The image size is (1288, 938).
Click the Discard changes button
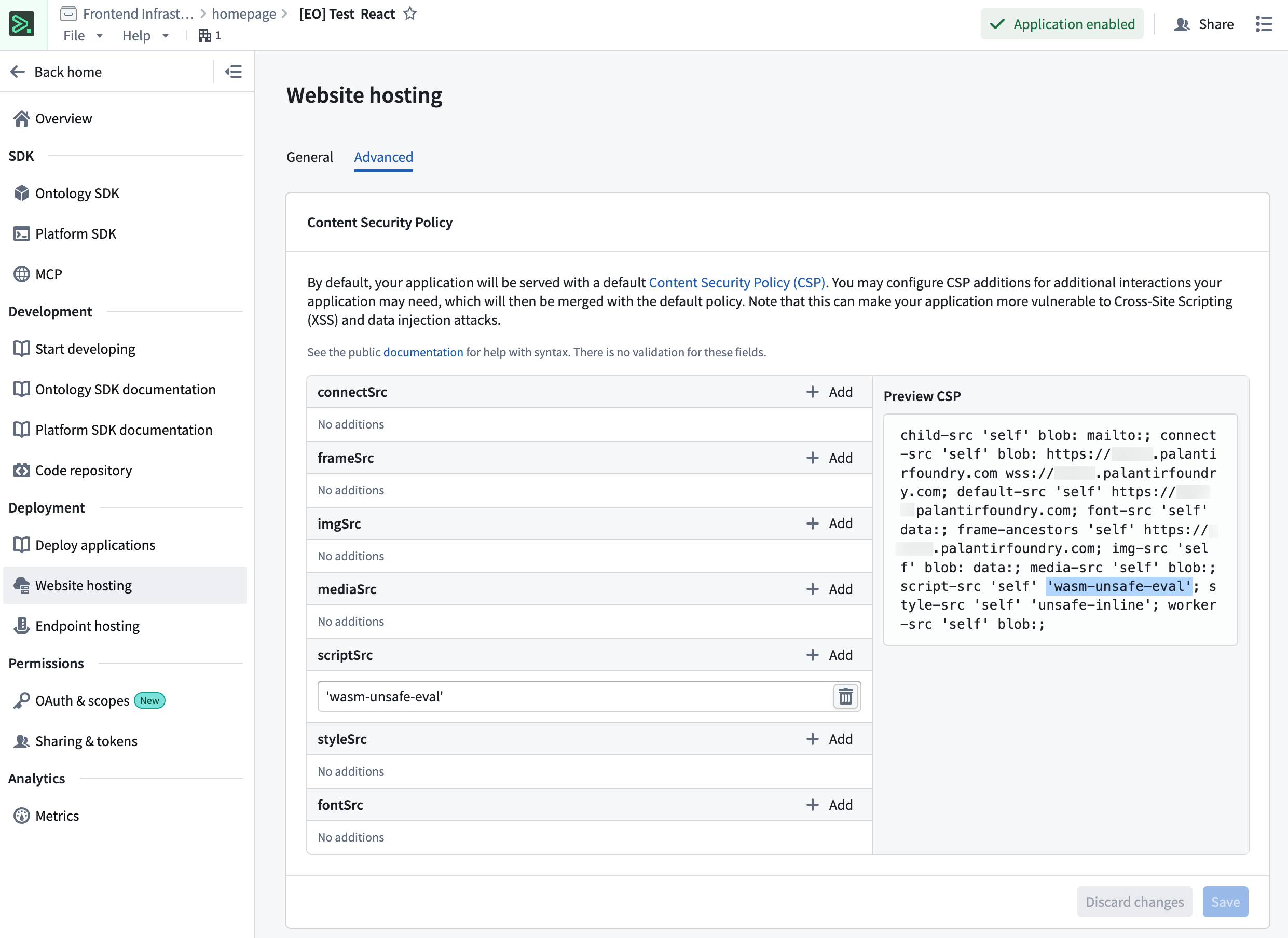(x=1134, y=902)
